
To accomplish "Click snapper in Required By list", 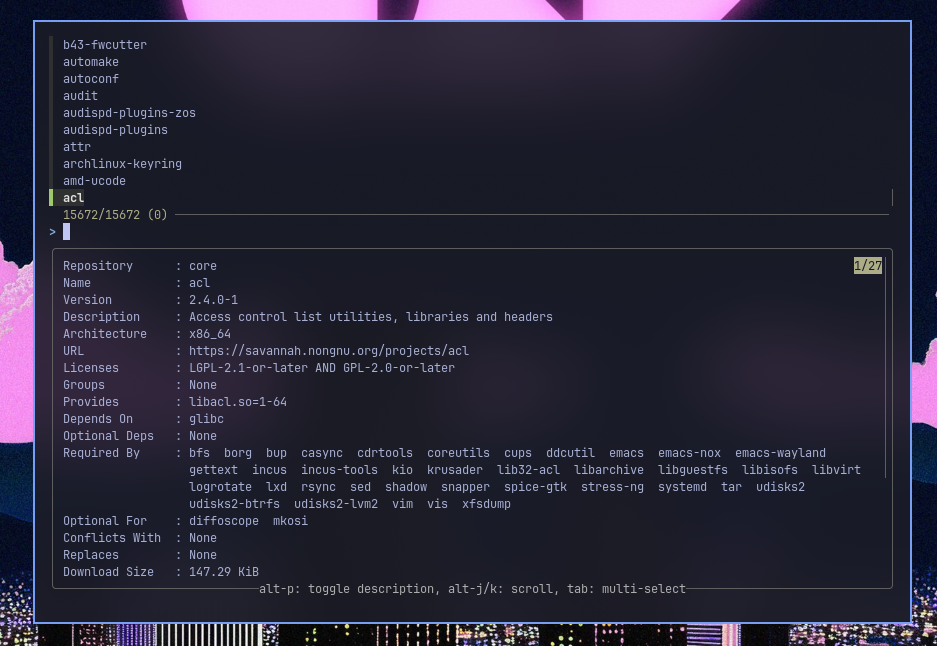I will click(466, 487).
